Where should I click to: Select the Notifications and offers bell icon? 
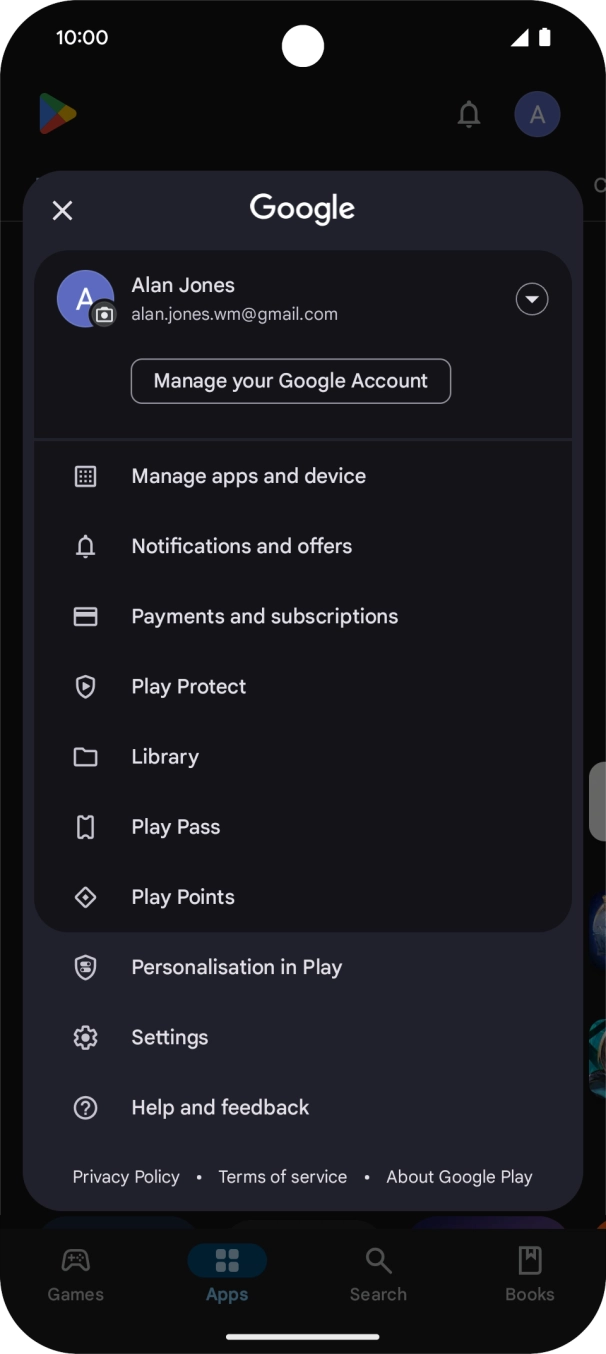coord(85,546)
